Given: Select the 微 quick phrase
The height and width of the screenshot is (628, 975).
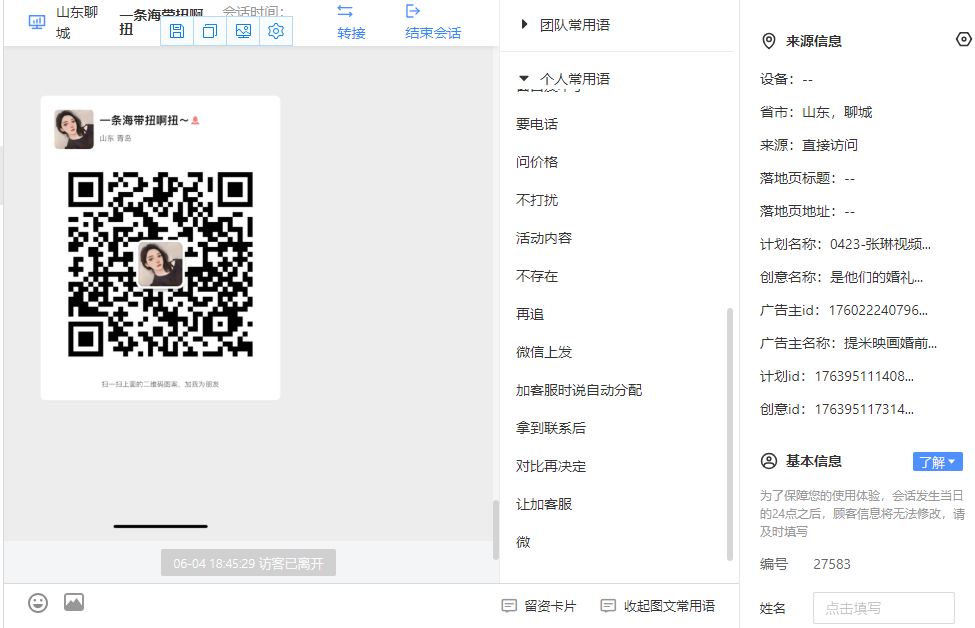Looking at the screenshot, I should point(523,542).
